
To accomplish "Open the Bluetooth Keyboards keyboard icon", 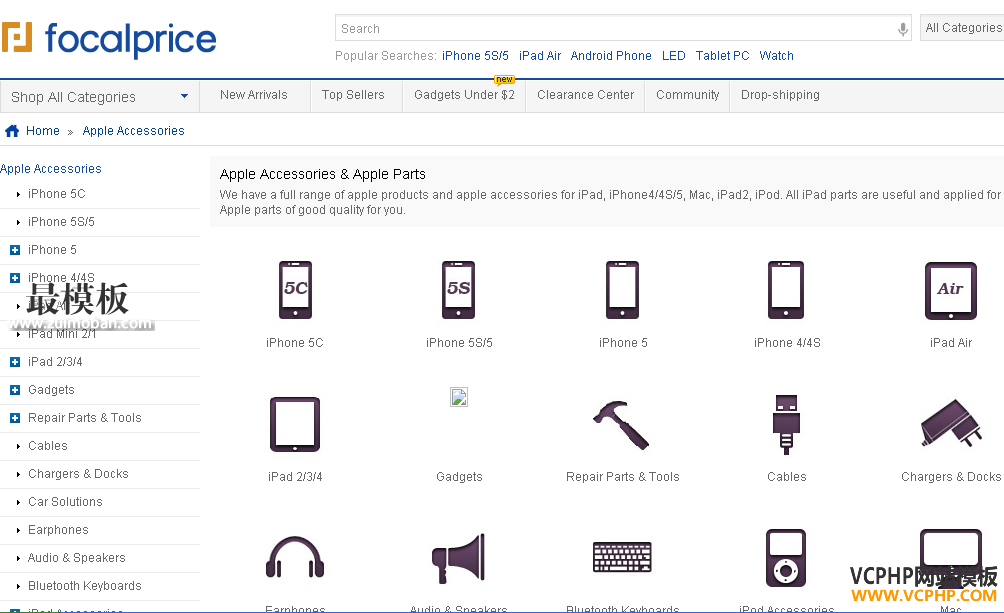I will [622, 557].
